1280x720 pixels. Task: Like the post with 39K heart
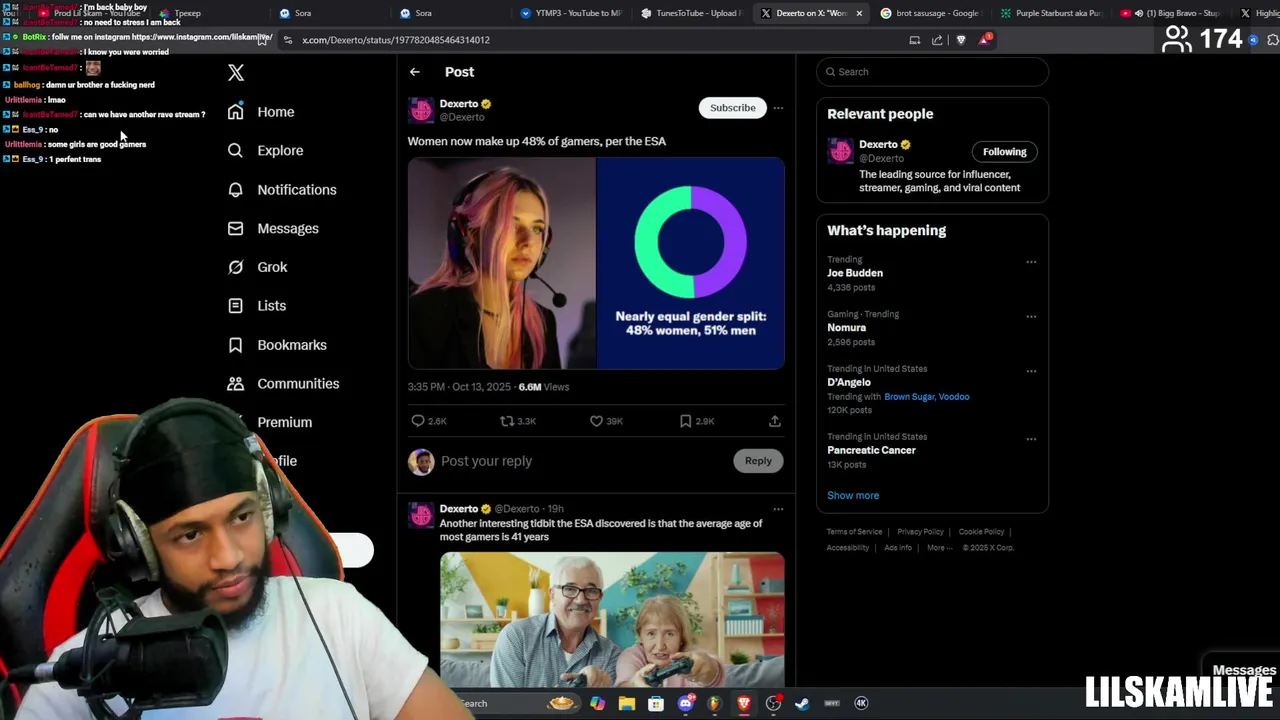coord(596,421)
